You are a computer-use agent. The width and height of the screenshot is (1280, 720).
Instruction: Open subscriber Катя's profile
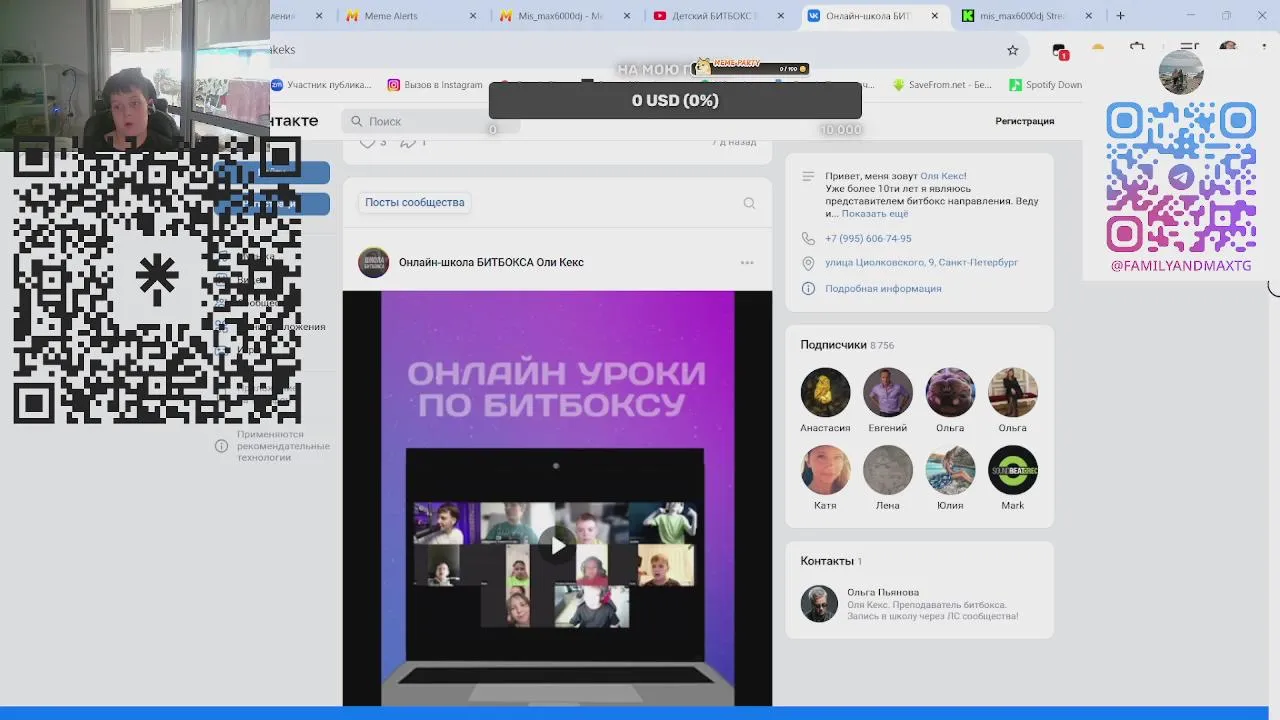coord(825,478)
